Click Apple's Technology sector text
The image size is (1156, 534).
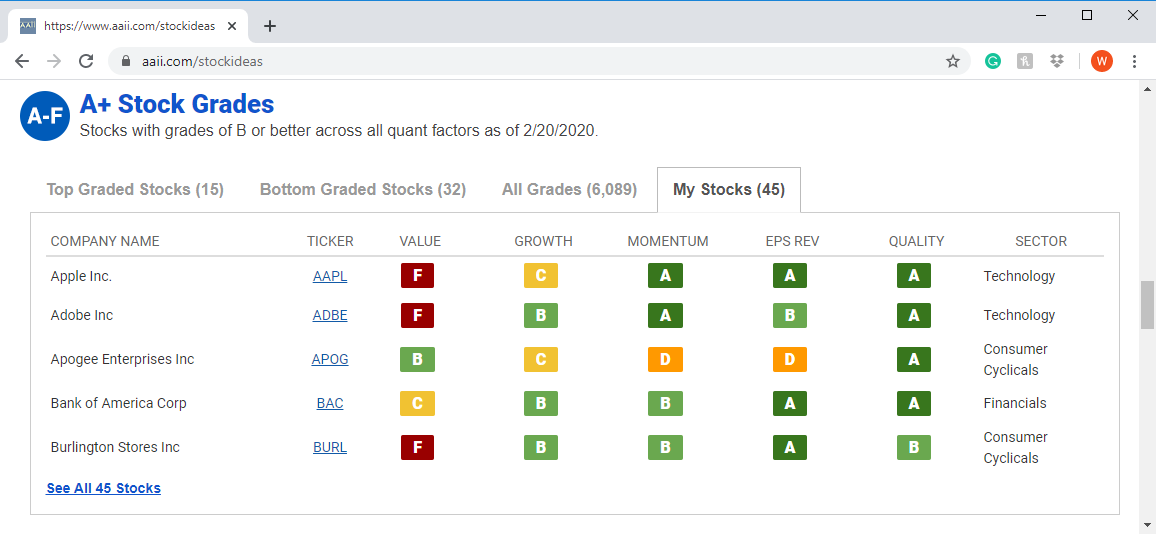click(1020, 277)
